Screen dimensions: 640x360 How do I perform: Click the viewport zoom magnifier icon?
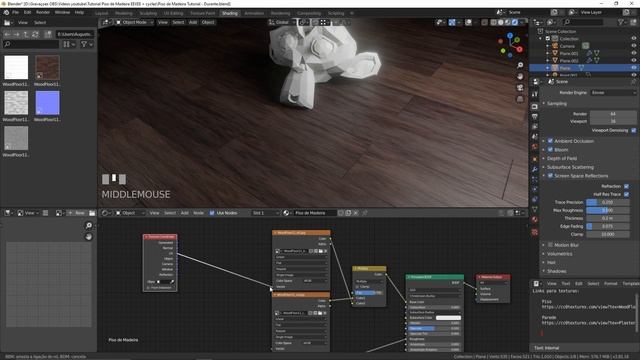520,65
